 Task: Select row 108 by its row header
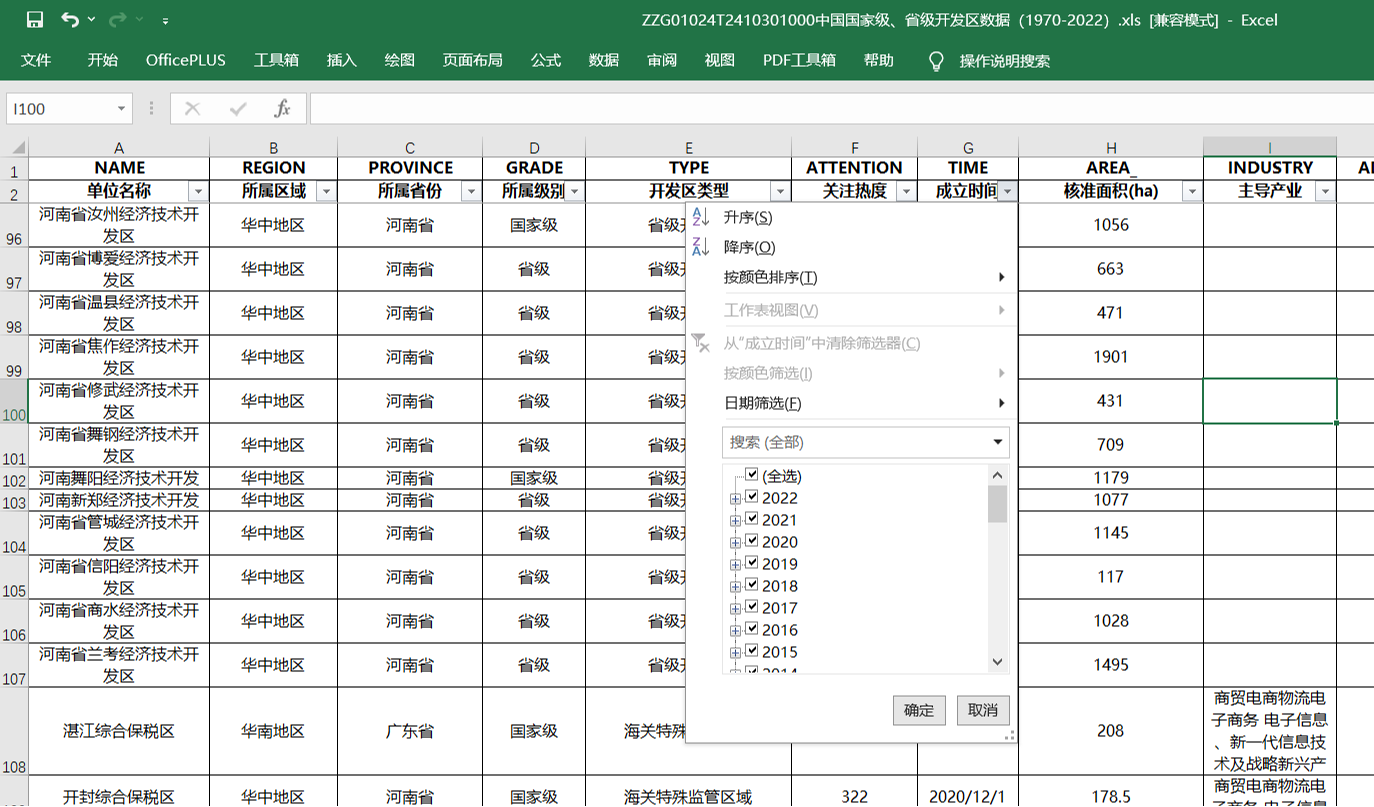[14, 731]
